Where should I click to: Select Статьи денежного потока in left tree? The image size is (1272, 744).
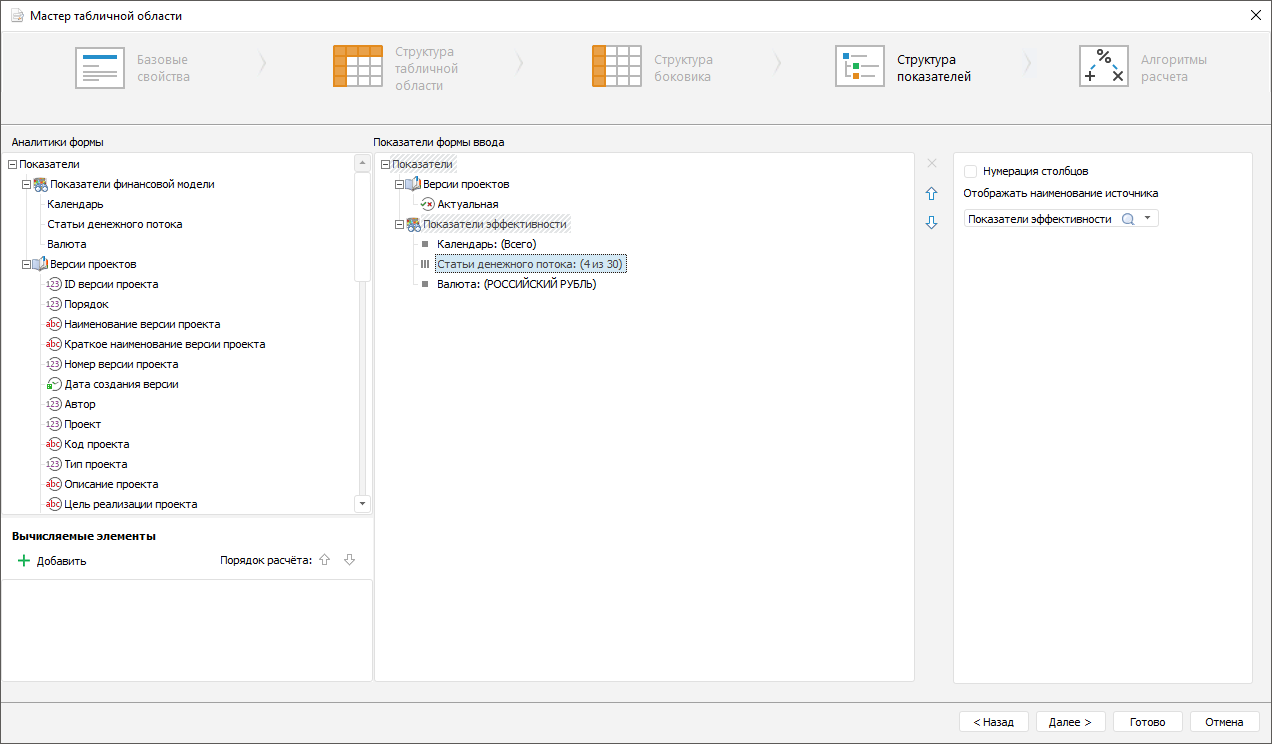point(115,224)
